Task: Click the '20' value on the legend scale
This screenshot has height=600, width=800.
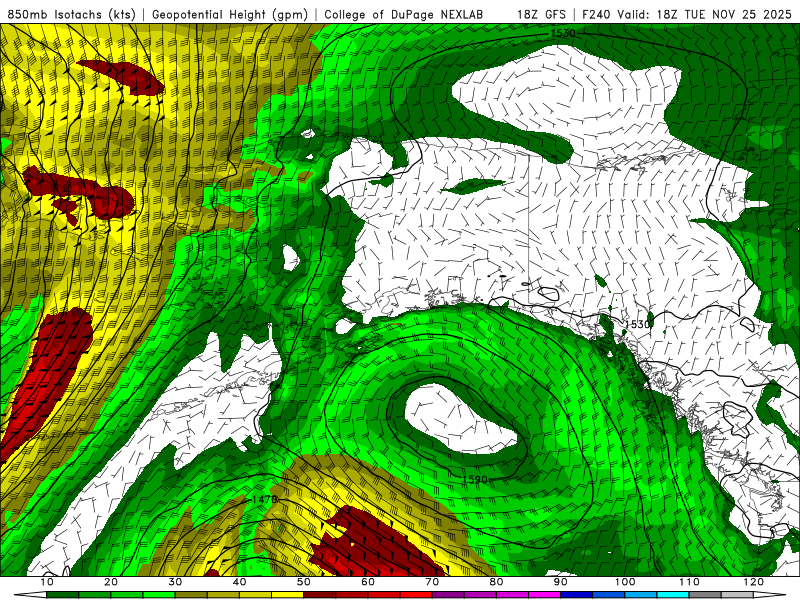Action: [111, 582]
